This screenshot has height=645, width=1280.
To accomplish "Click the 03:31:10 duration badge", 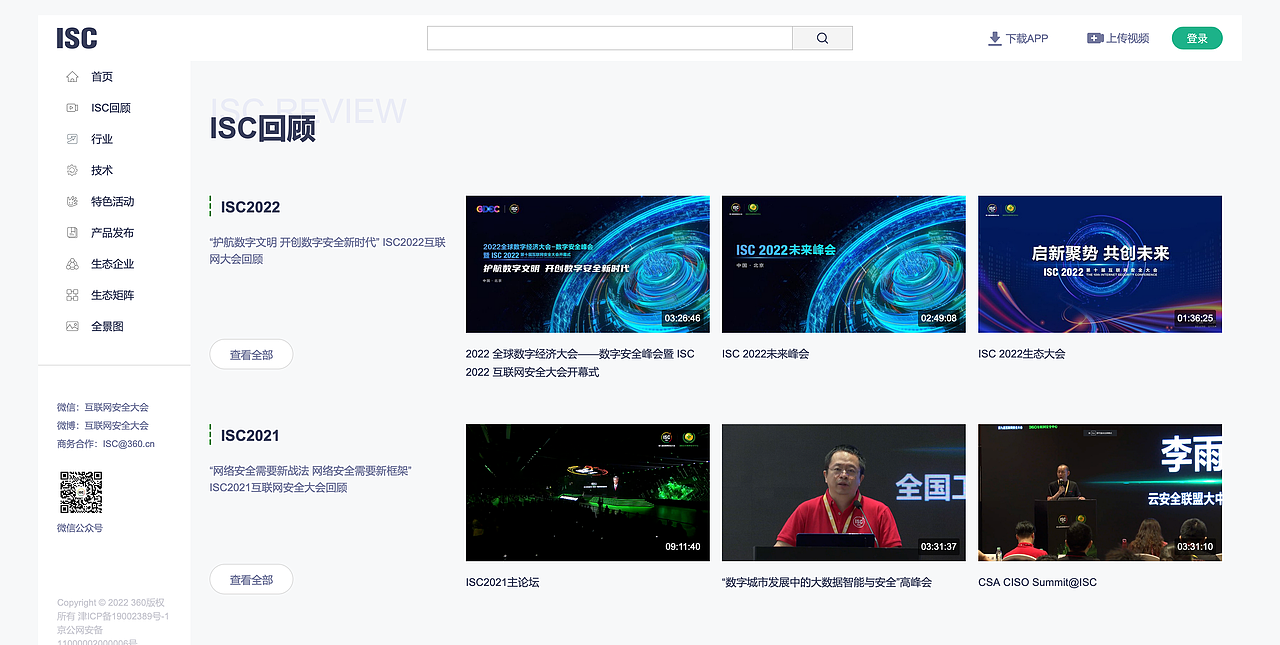I will (x=1195, y=546).
